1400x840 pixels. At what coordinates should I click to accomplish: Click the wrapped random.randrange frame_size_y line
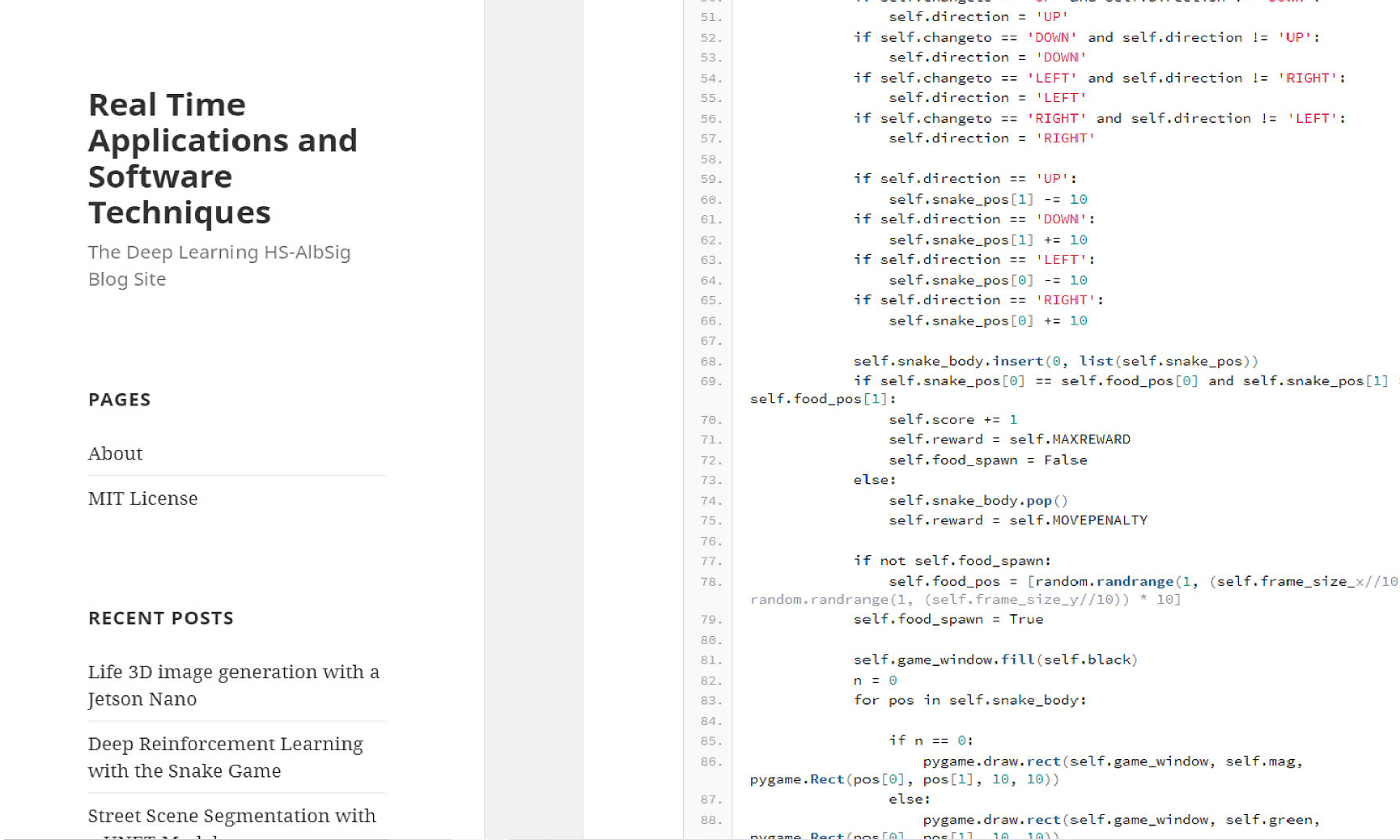[965, 600]
